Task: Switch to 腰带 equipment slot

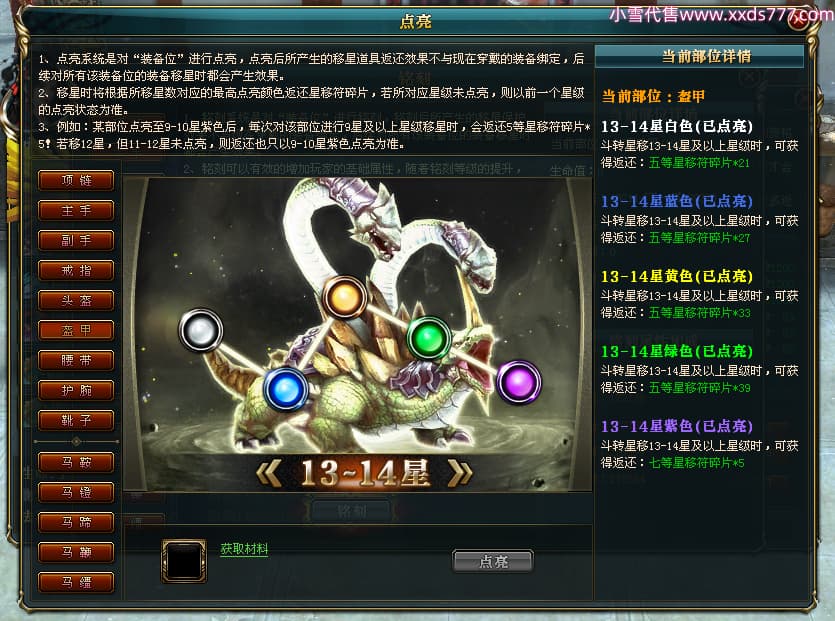Action: point(76,361)
